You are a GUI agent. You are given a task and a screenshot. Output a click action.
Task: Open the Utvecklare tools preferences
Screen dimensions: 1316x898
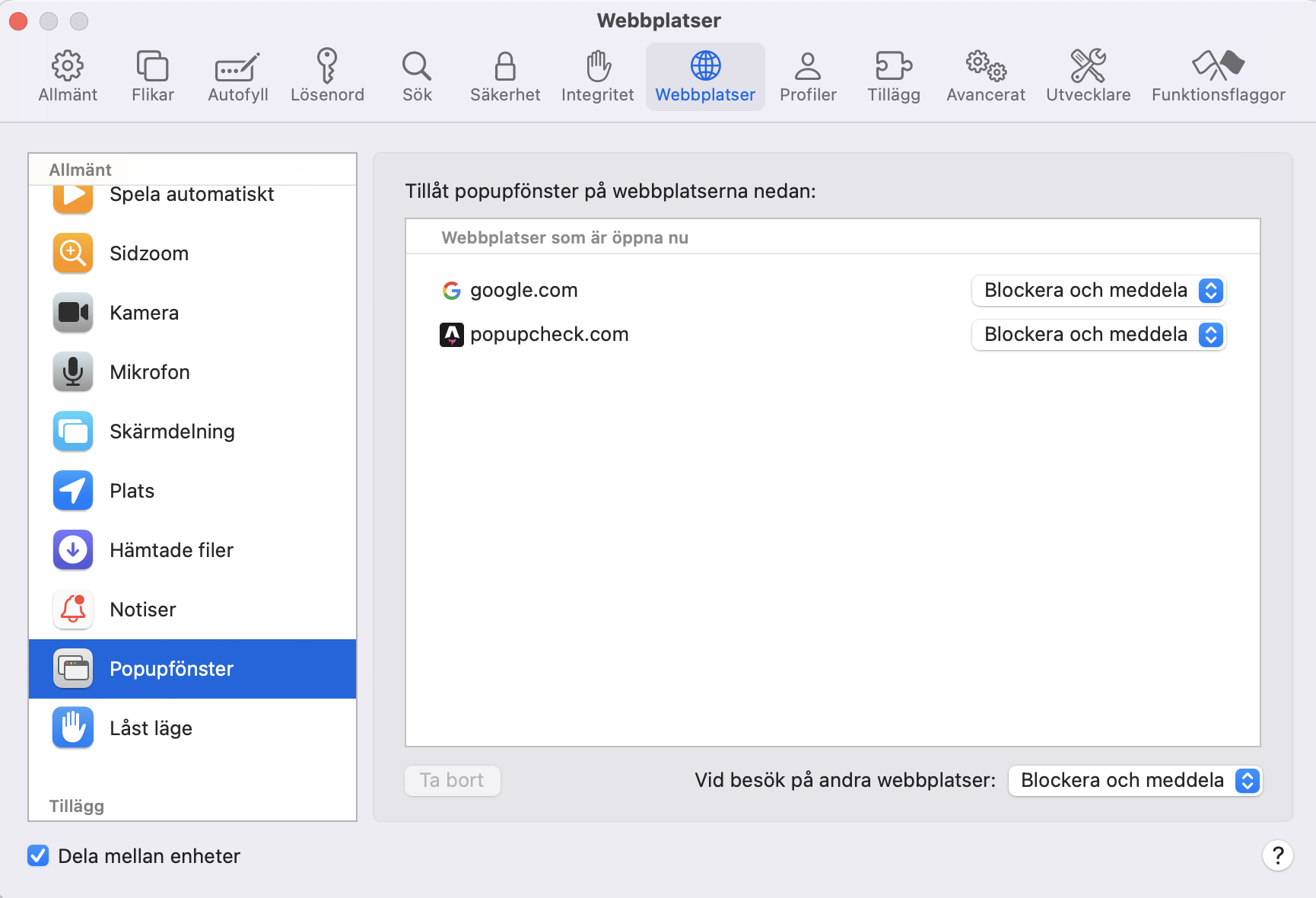1089,76
